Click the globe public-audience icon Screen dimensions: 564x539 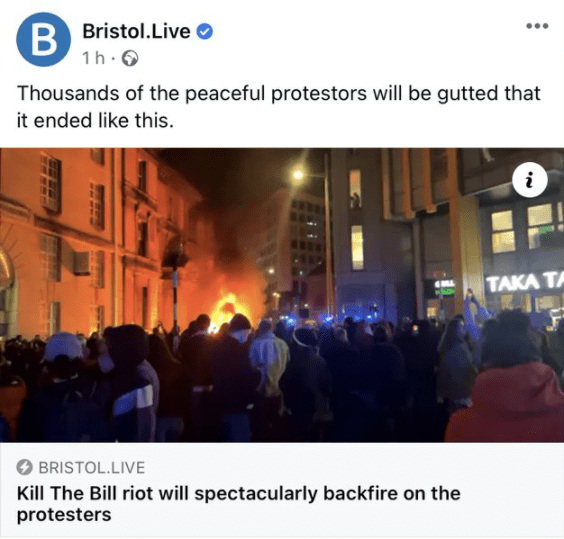[x=130, y=58]
